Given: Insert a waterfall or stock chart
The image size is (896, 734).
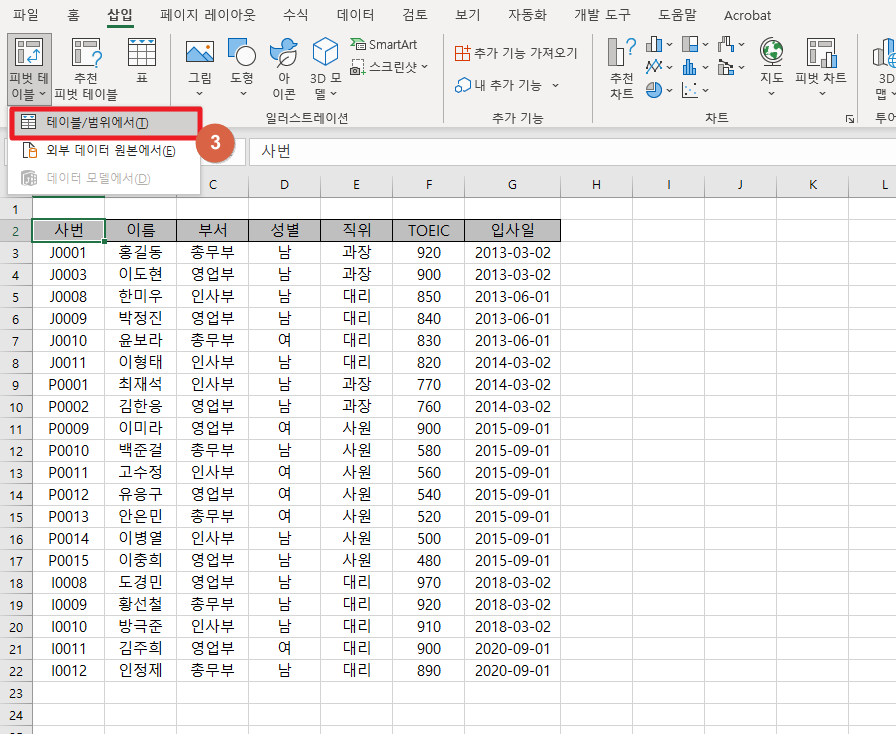Looking at the screenshot, I should click(726, 44).
